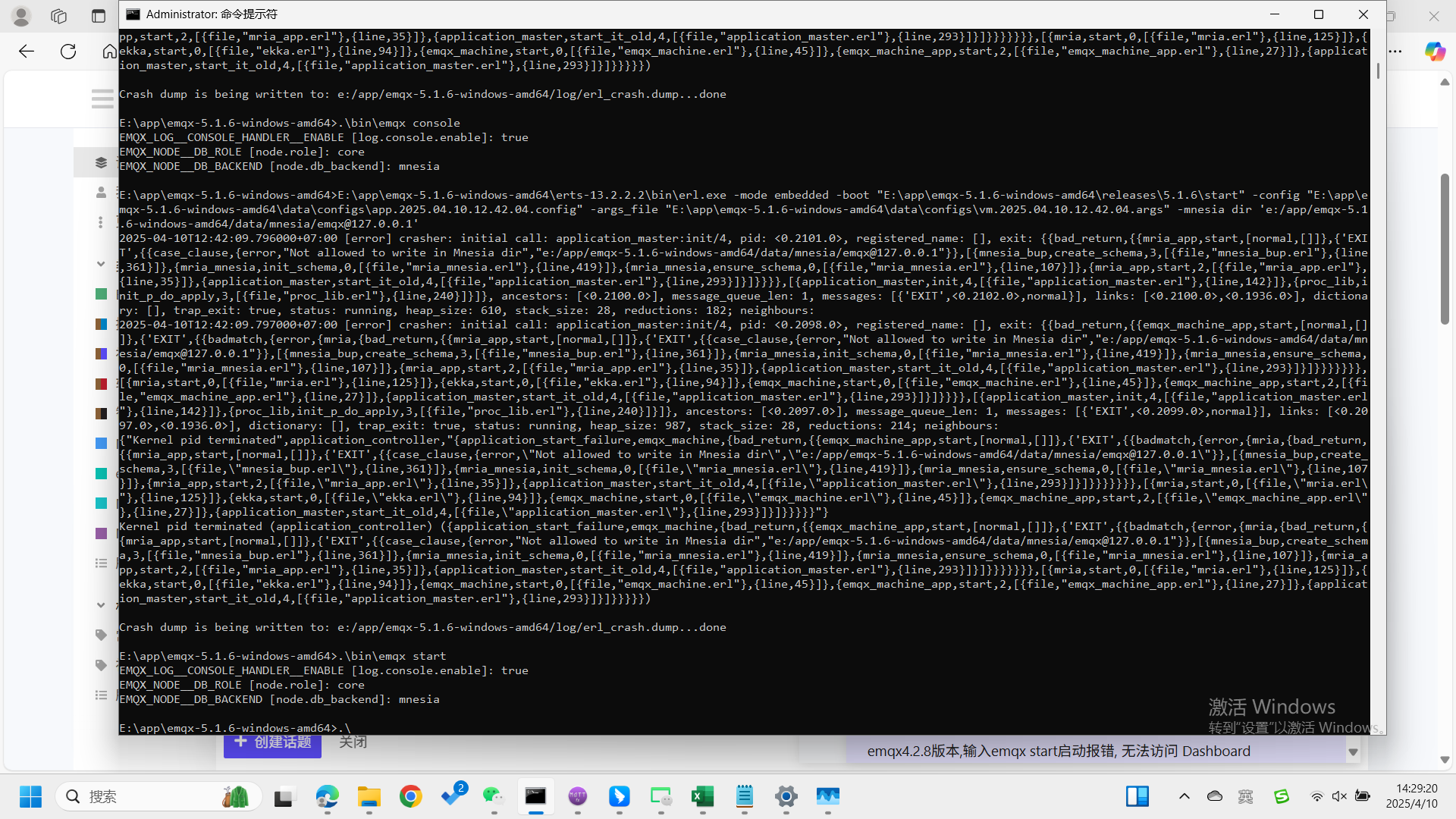Image resolution: width=1456 pixels, height=819 pixels.
Task: Open the Copilot icon in browser
Action: [1434, 52]
